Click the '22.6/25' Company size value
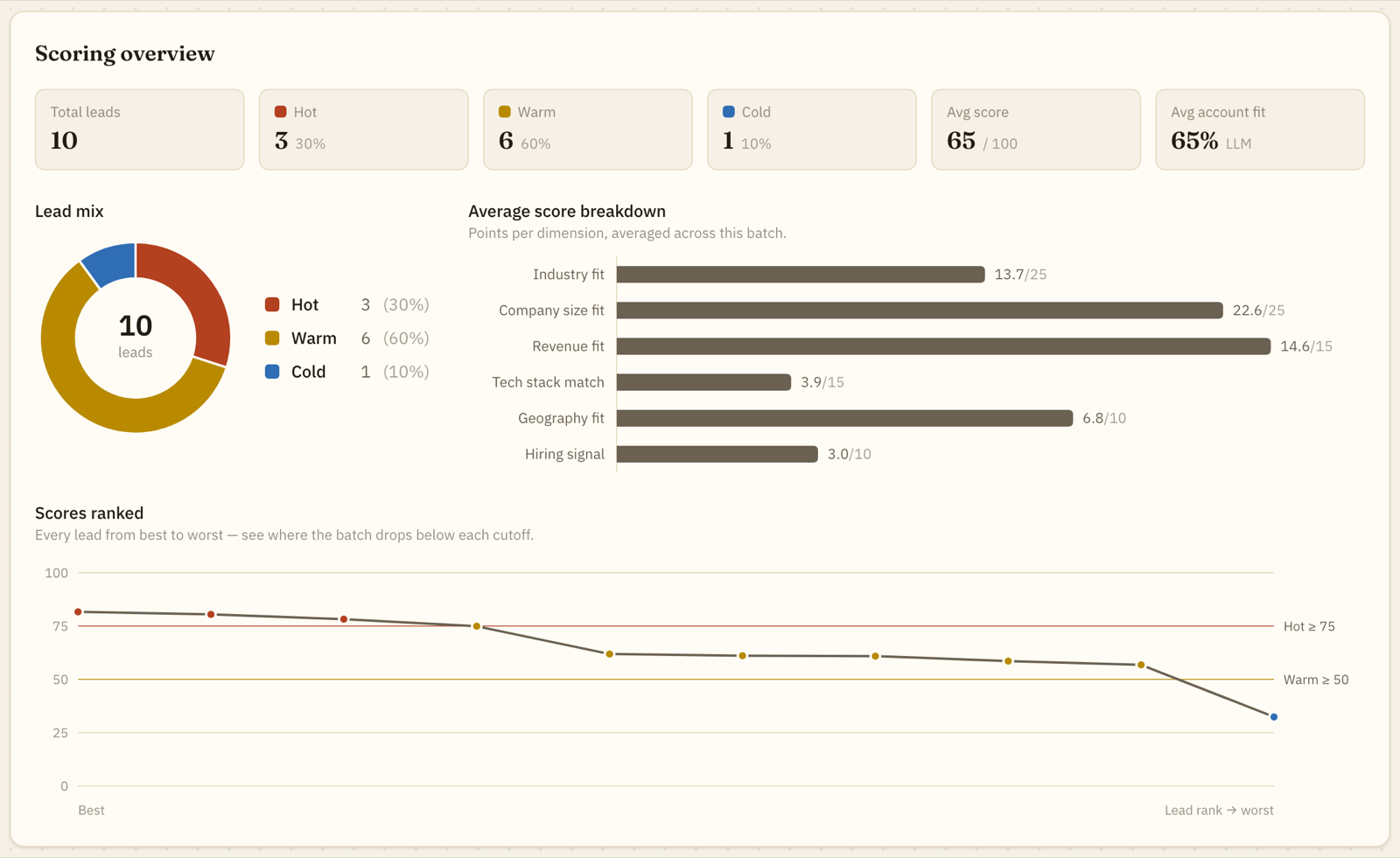 pos(1258,310)
